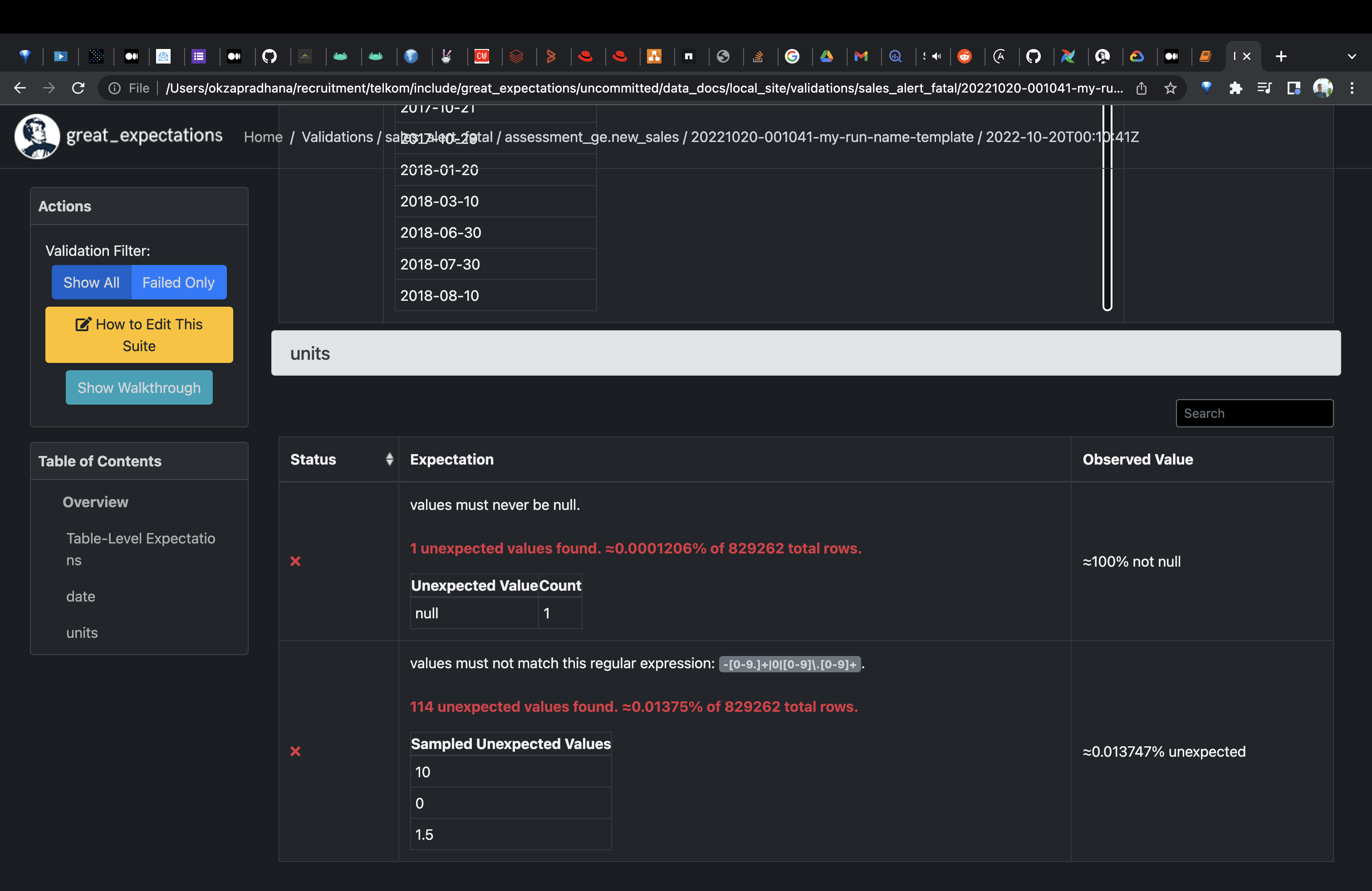Click the Status column sort arrows

point(390,459)
